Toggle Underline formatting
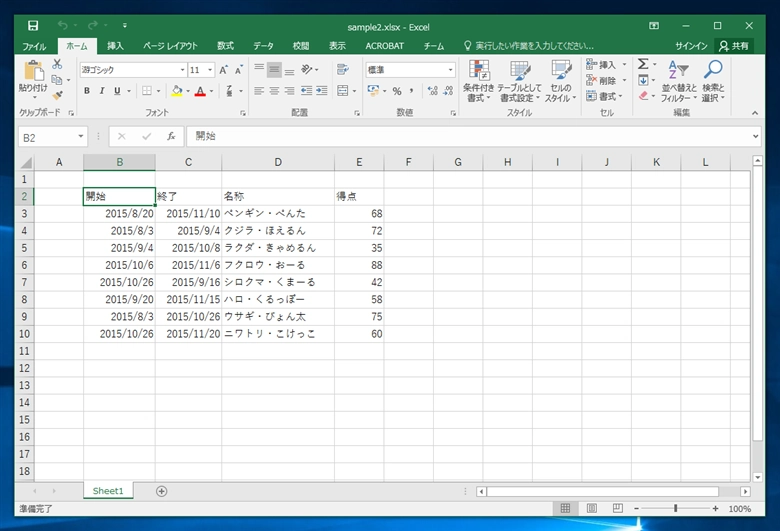780x531 pixels. tap(117, 91)
